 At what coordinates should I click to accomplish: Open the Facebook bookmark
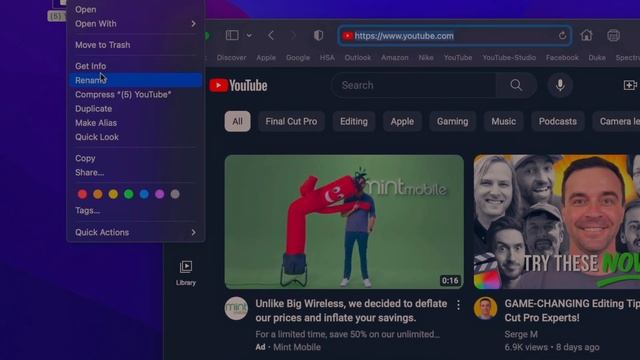(562, 58)
